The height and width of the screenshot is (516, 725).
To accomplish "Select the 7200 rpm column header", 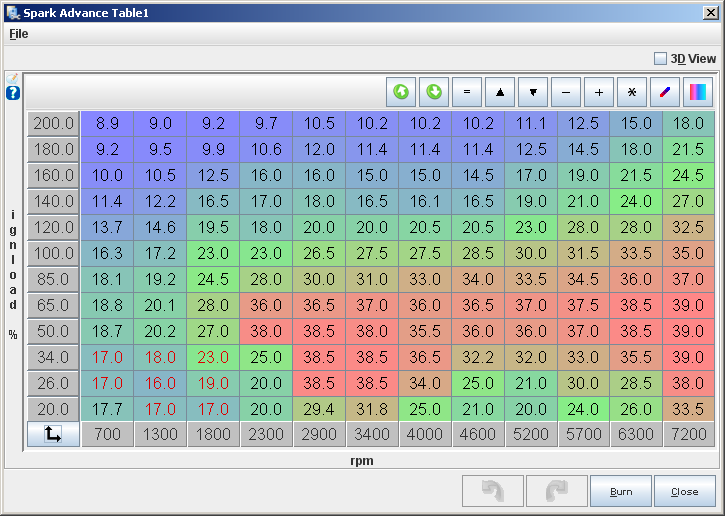I will 689,435.
